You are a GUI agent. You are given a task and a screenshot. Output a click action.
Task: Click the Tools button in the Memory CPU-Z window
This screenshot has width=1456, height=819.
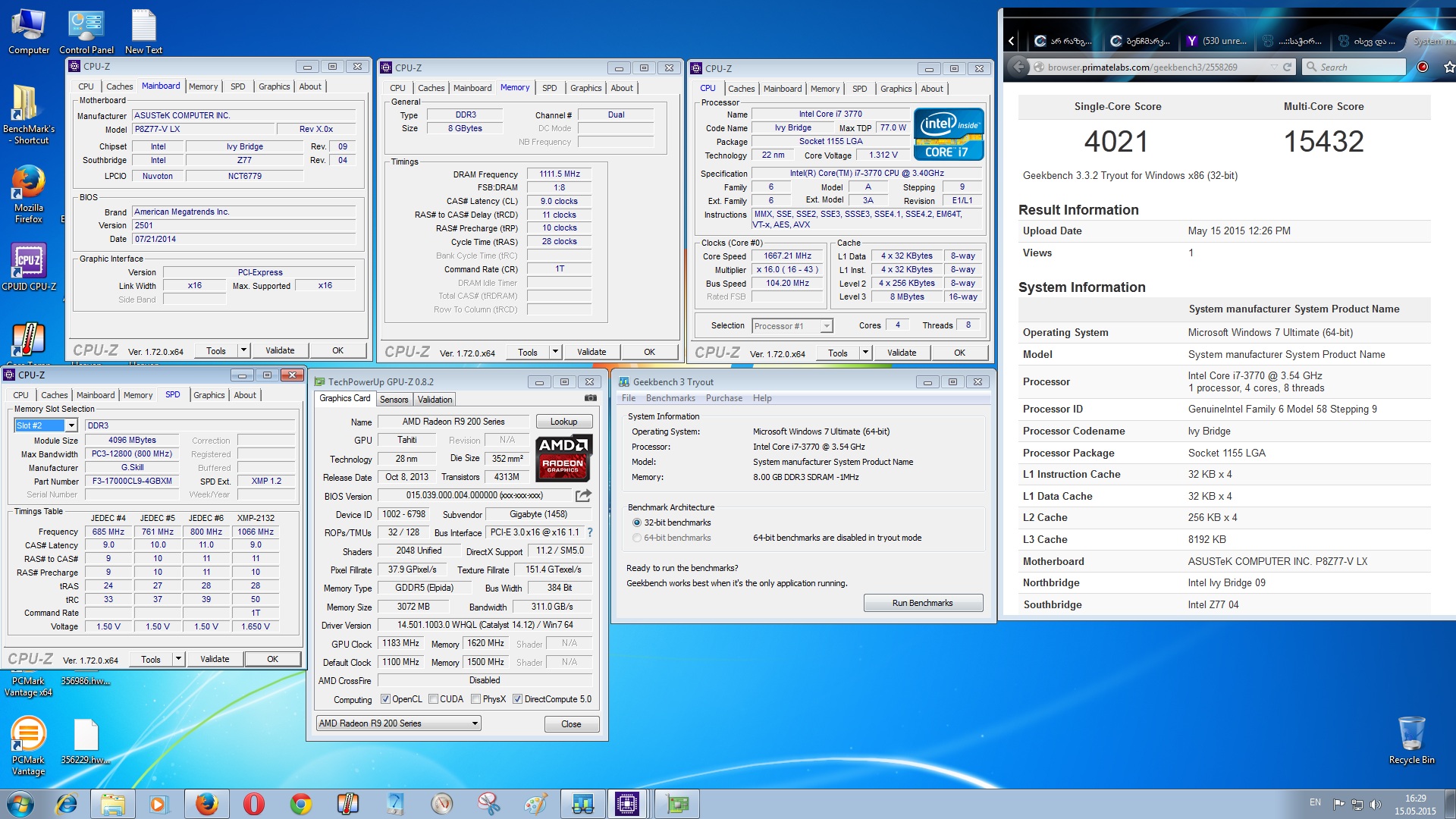click(x=527, y=352)
